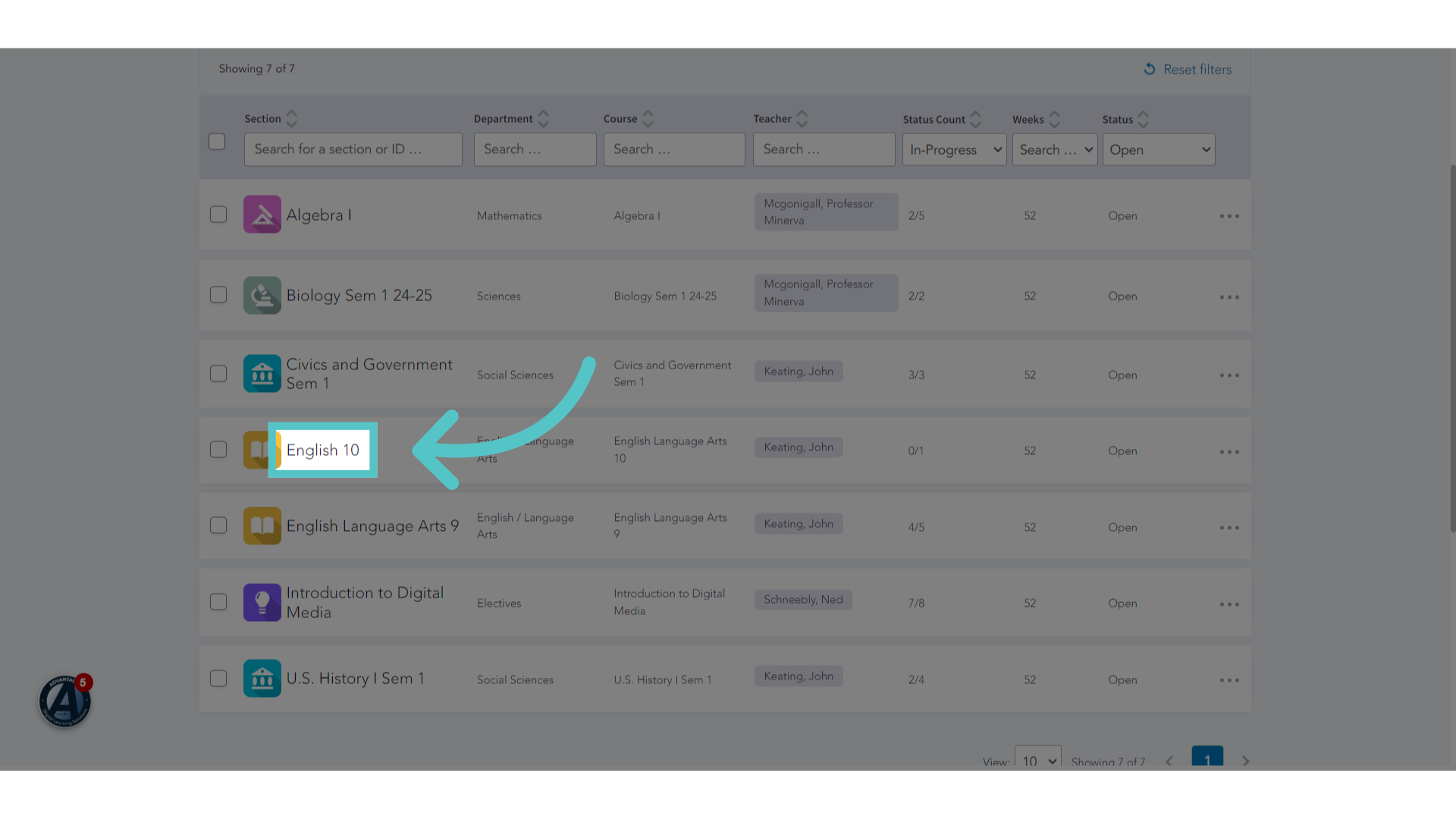Viewport: 1456px width, 819px height.
Task: Sort by Section column arrows
Action: pyautogui.click(x=291, y=119)
